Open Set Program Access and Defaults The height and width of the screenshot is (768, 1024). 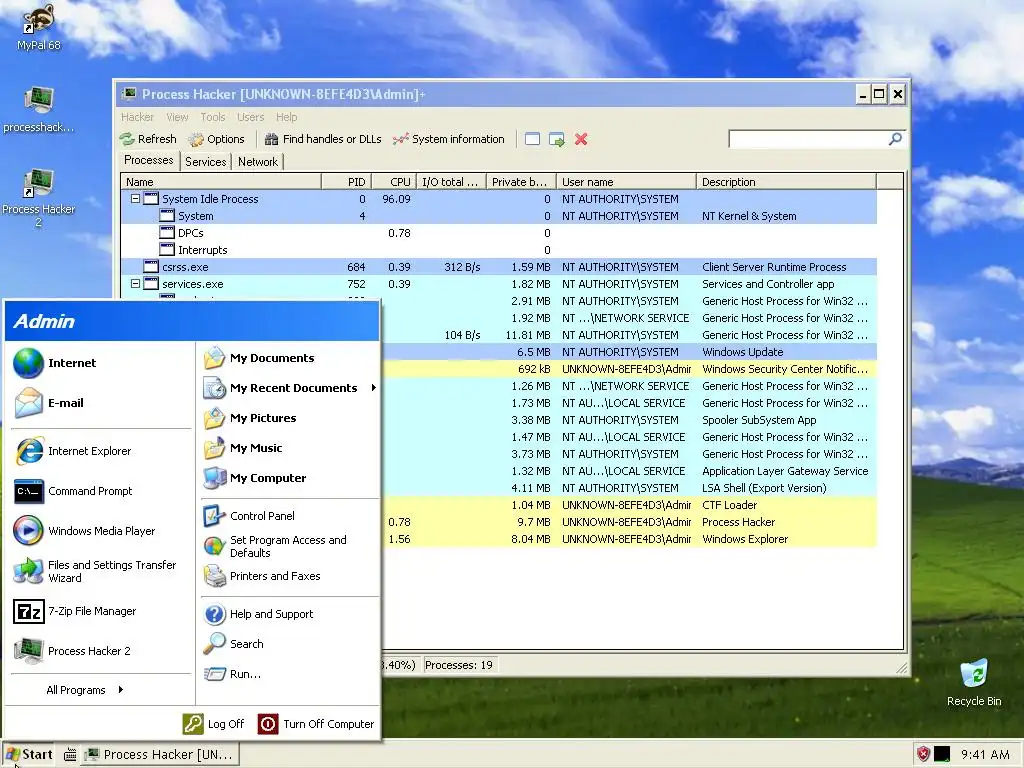tap(290, 546)
